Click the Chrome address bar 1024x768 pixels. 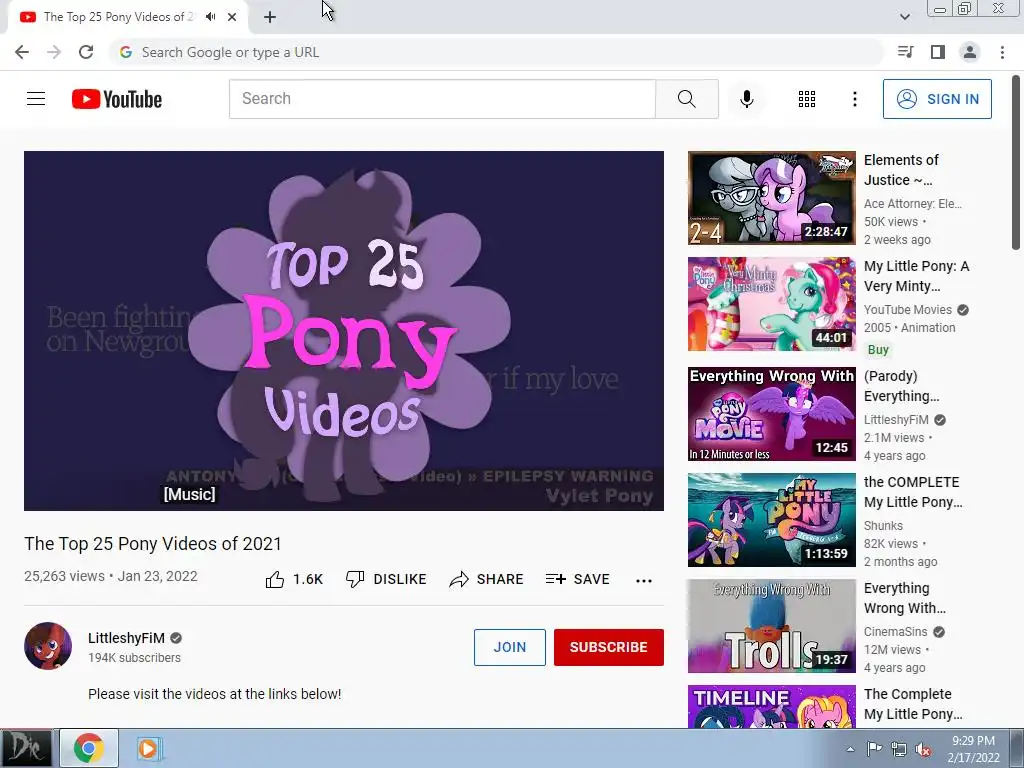point(496,52)
